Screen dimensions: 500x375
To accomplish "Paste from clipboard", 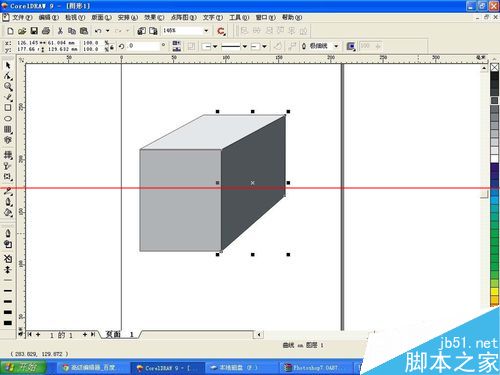I will [84, 31].
